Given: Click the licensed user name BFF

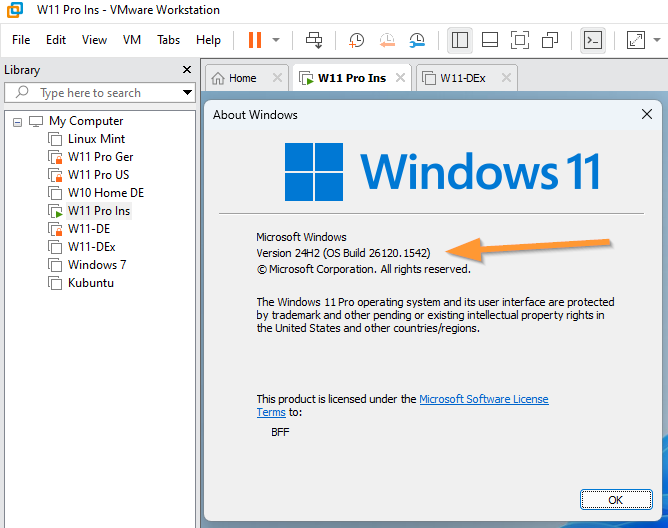Looking at the screenshot, I should click(280, 432).
